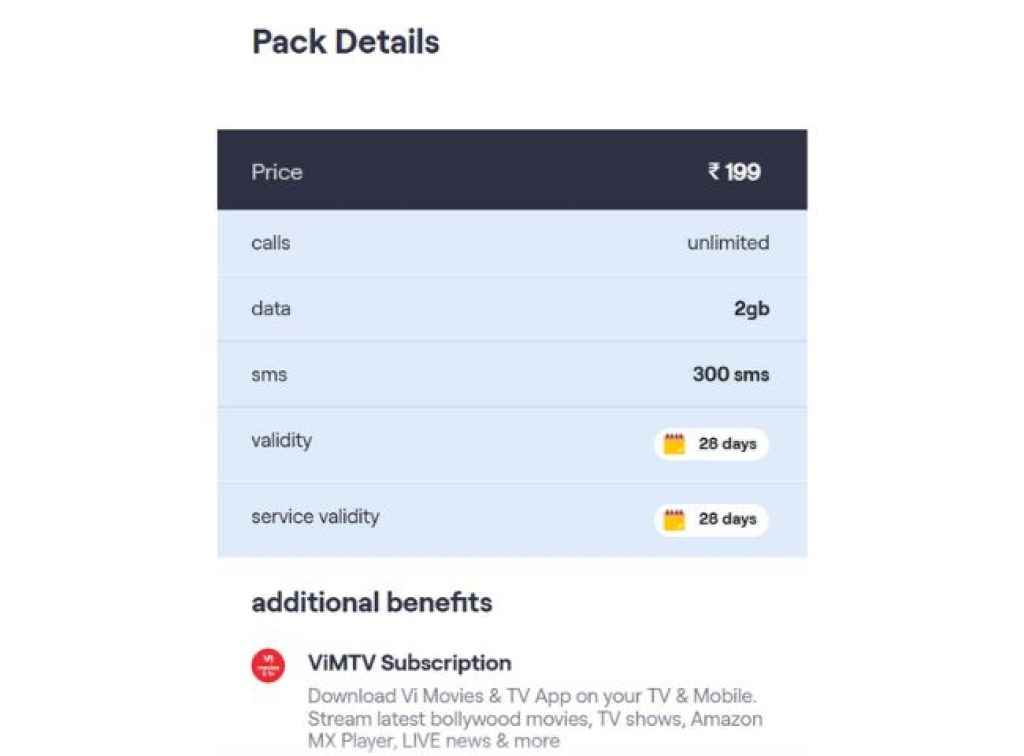Open the ViMTV Subscription title

click(409, 663)
